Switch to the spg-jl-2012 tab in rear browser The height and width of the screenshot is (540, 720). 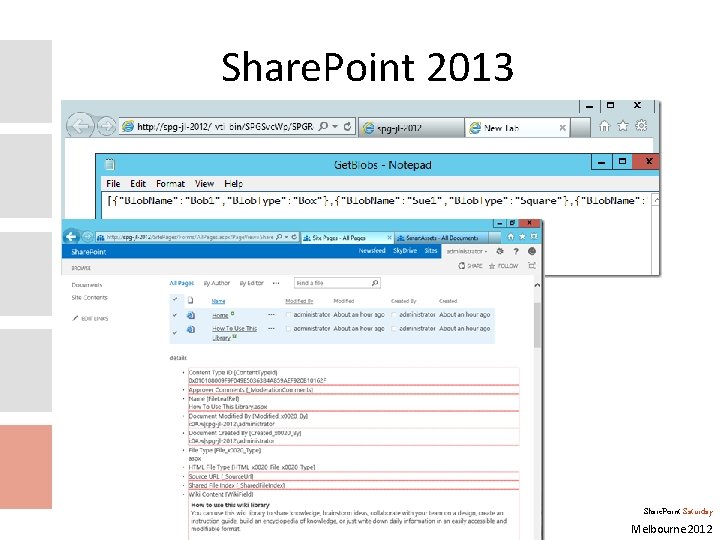tap(411, 128)
